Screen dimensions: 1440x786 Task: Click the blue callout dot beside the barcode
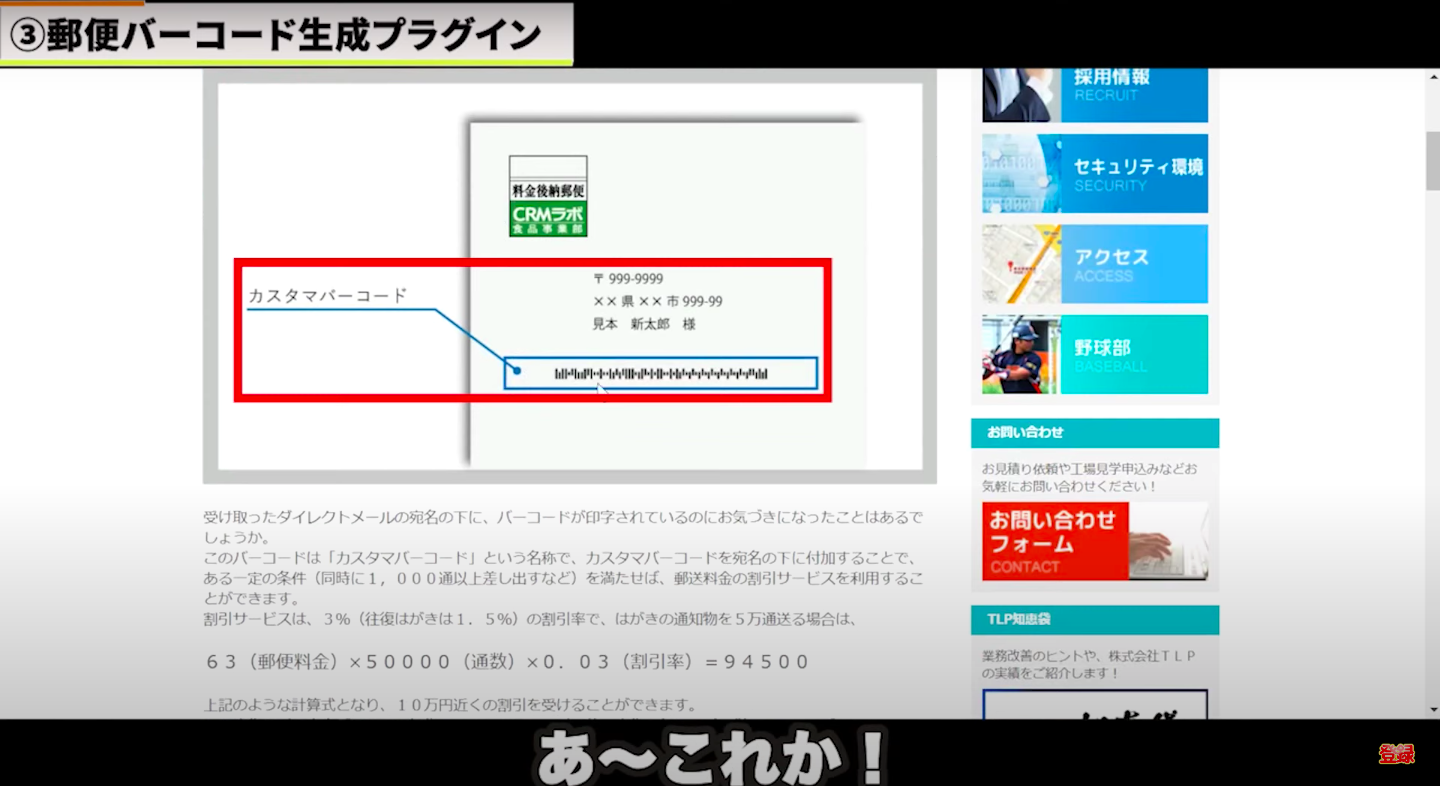click(x=517, y=371)
